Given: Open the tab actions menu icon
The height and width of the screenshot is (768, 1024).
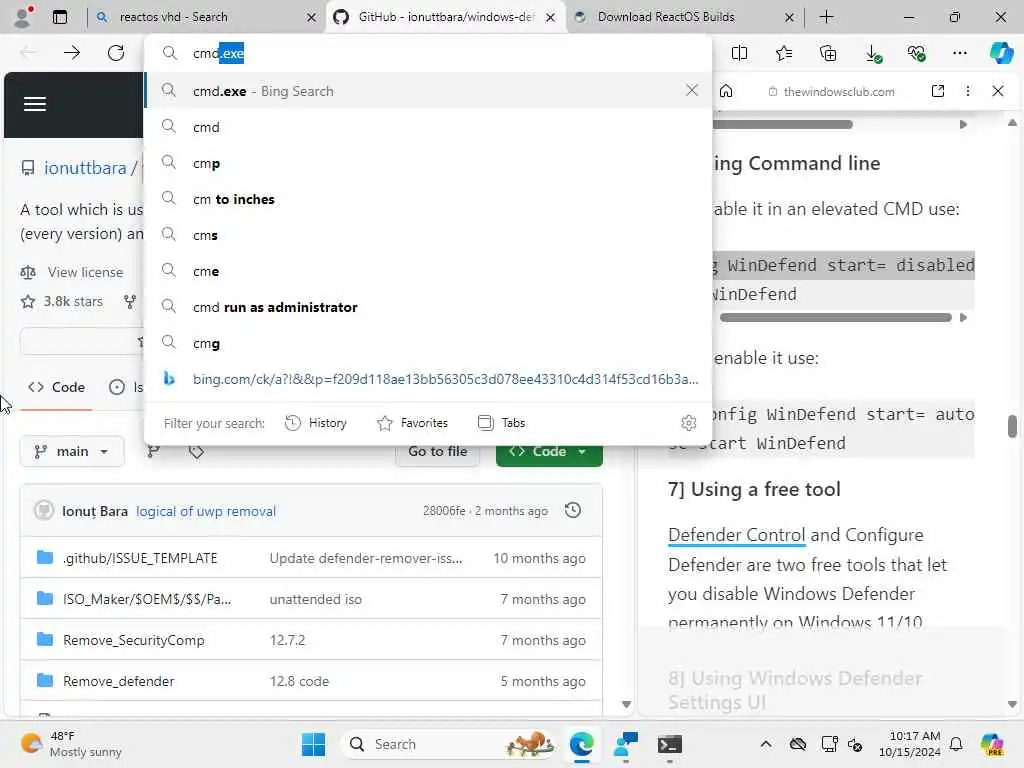Looking at the screenshot, I should (x=60, y=17).
